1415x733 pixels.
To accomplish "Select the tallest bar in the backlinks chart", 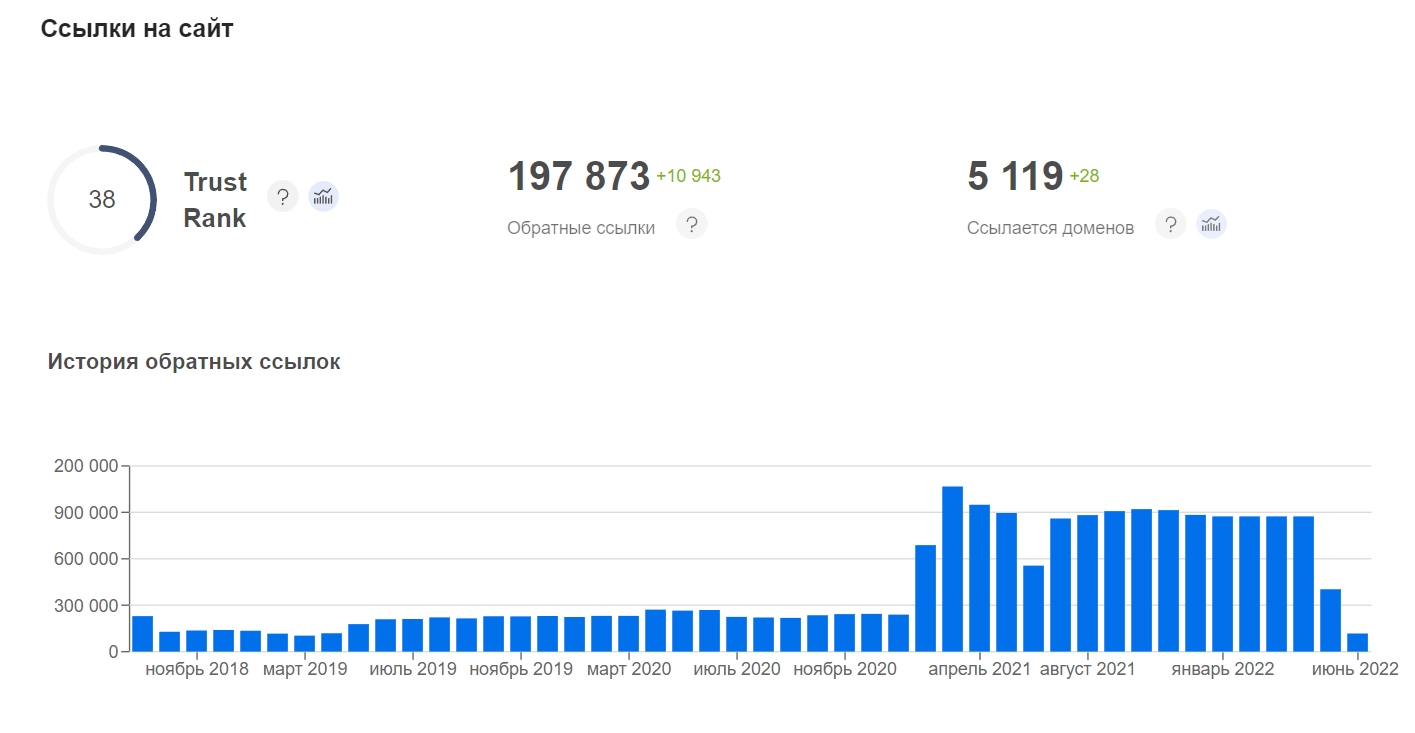I will click(x=952, y=568).
